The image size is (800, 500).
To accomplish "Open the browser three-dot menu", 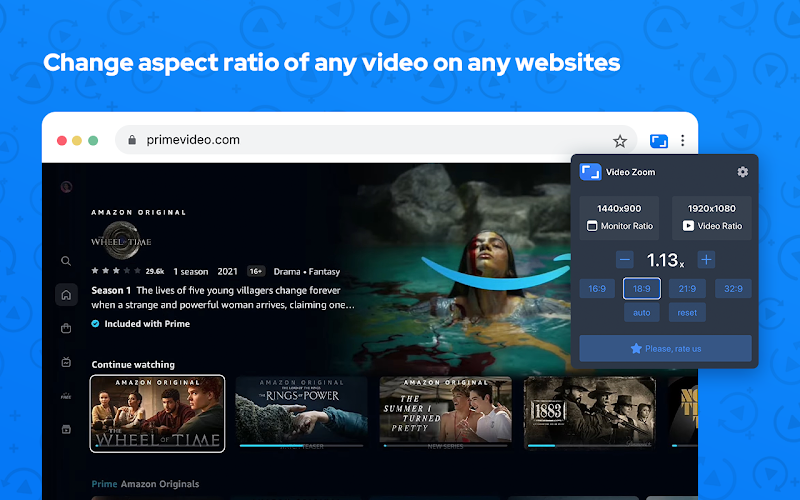I will [x=683, y=140].
